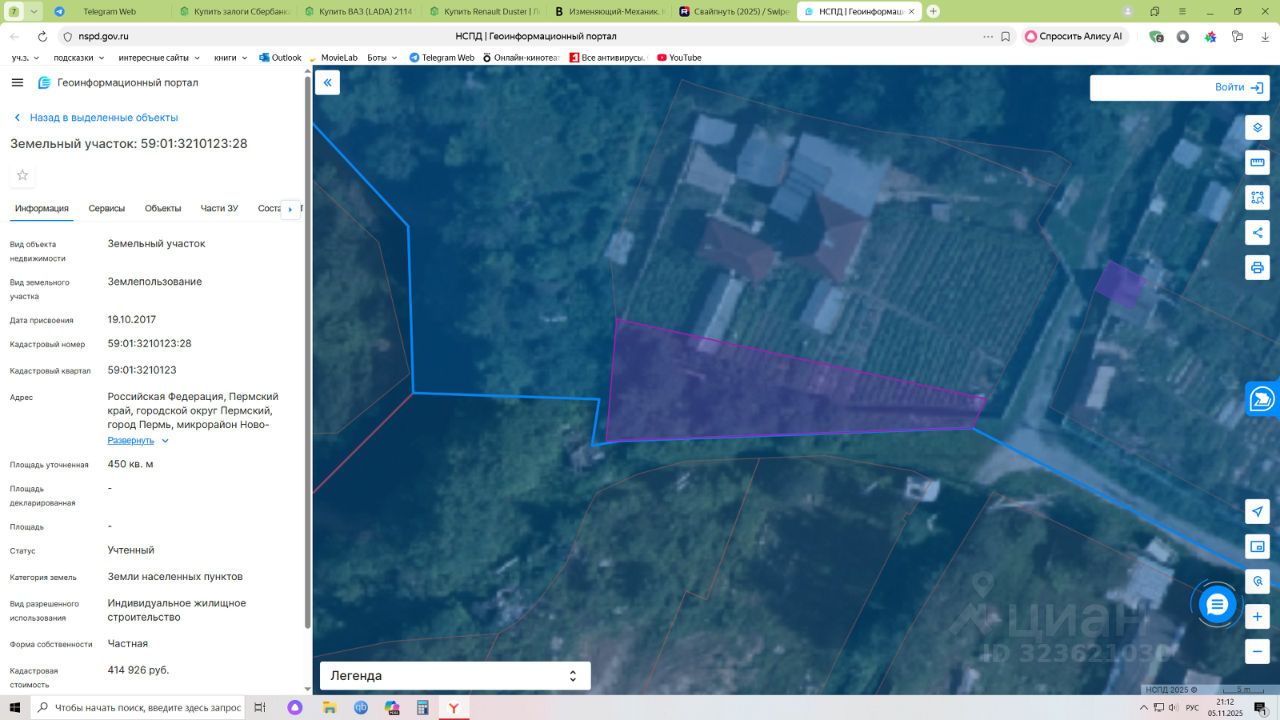The height and width of the screenshot is (720, 1280).
Task: Zoom out with the minus button
Action: point(1257,651)
